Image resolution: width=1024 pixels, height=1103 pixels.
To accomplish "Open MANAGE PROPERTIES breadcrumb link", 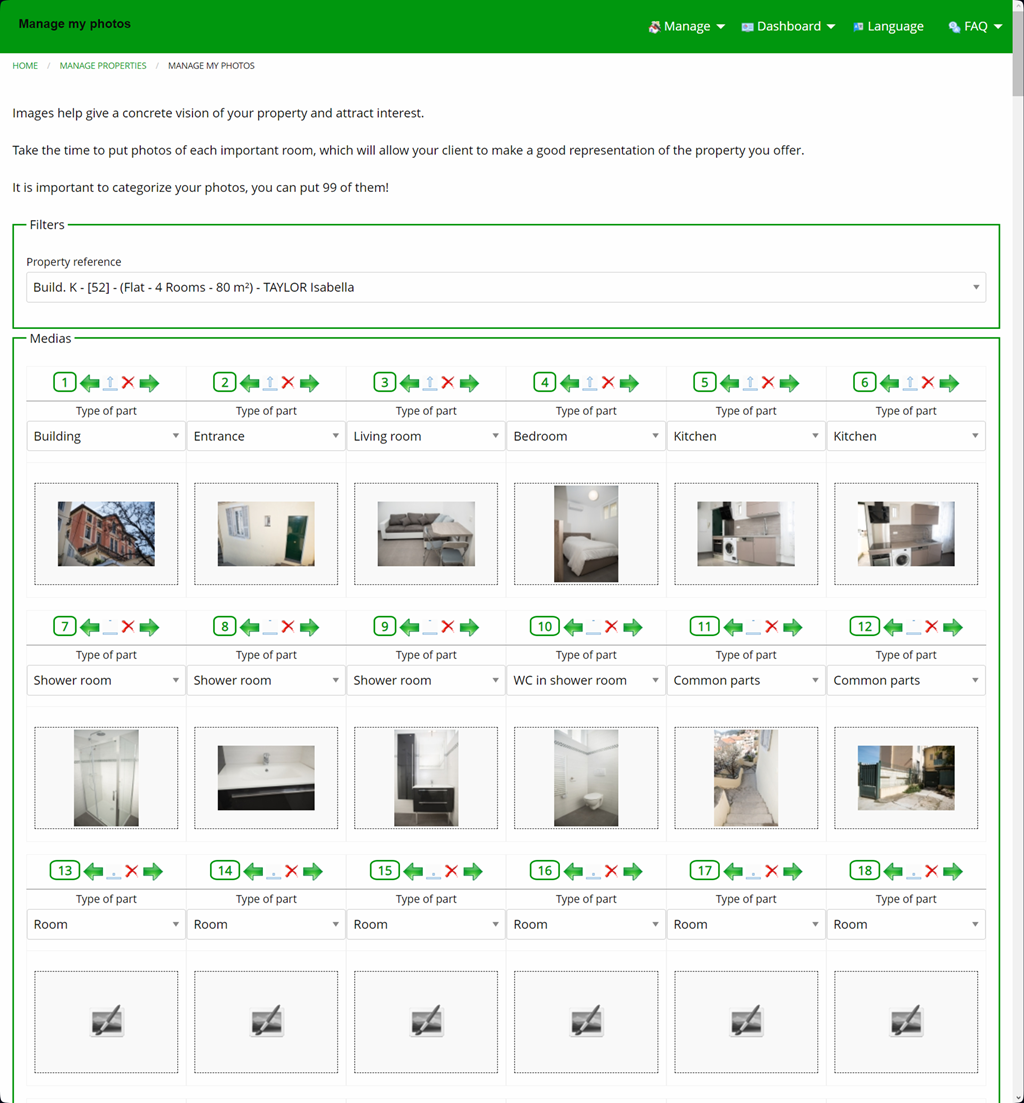I will tap(103, 65).
